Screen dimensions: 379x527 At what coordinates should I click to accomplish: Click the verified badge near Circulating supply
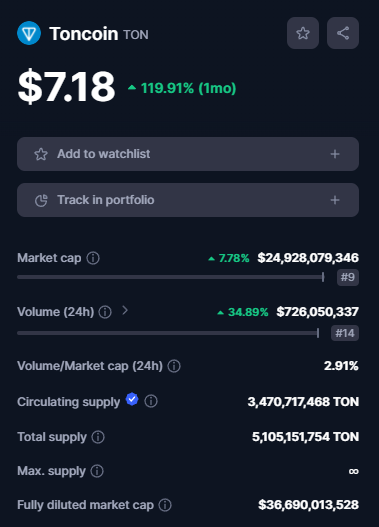[x=132, y=399]
